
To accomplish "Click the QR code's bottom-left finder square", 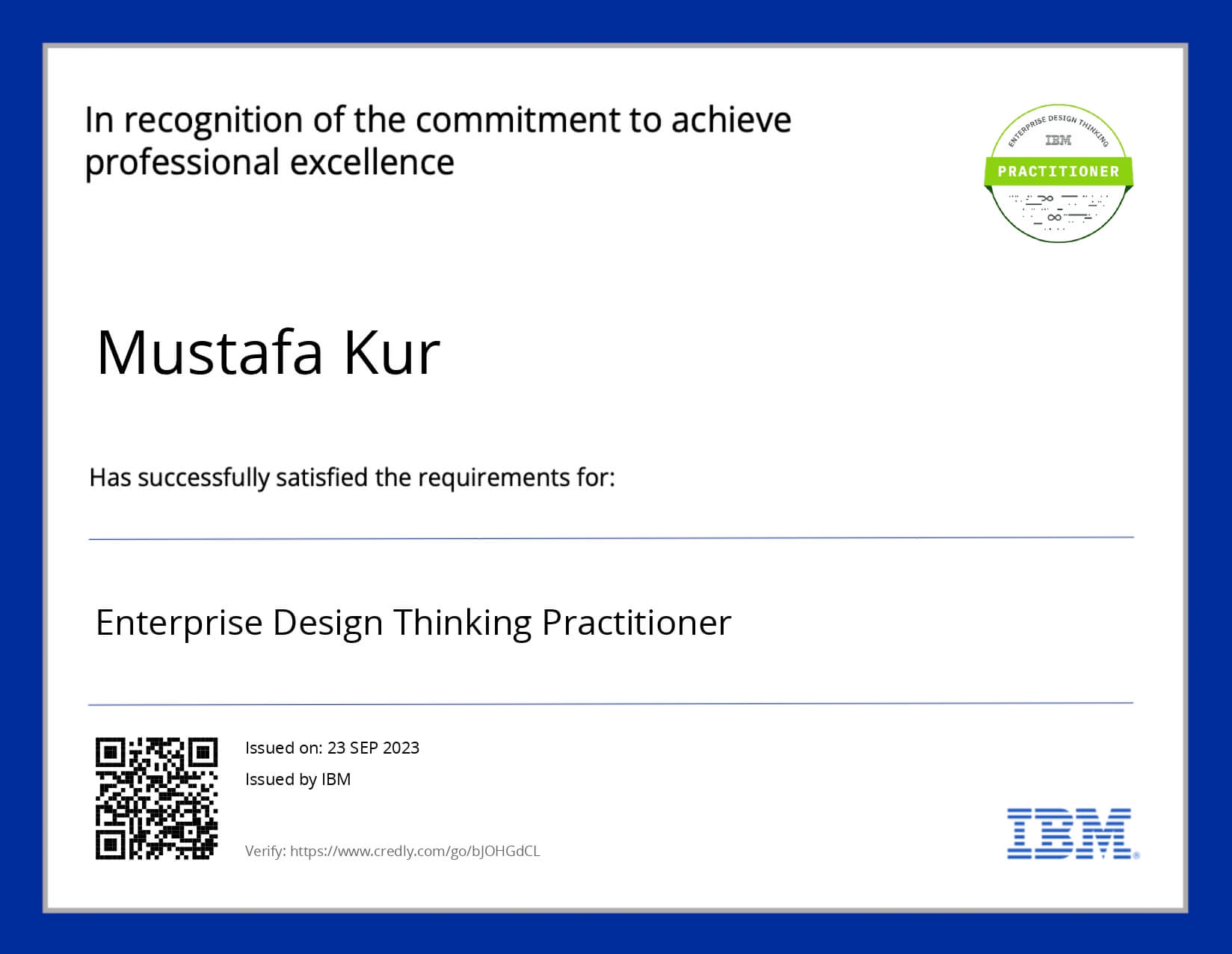I will pyautogui.click(x=111, y=844).
